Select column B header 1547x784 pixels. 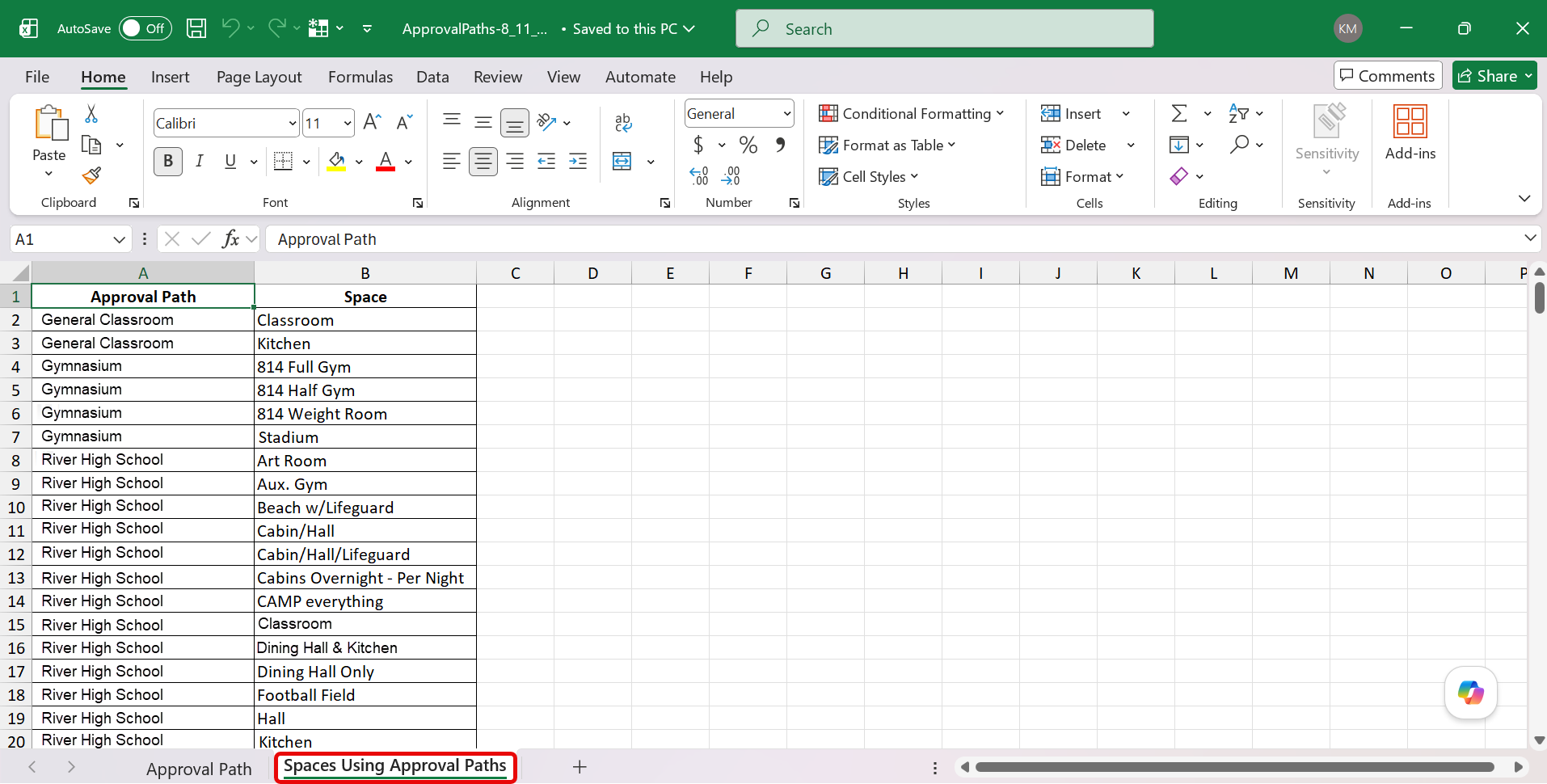[x=365, y=273]
